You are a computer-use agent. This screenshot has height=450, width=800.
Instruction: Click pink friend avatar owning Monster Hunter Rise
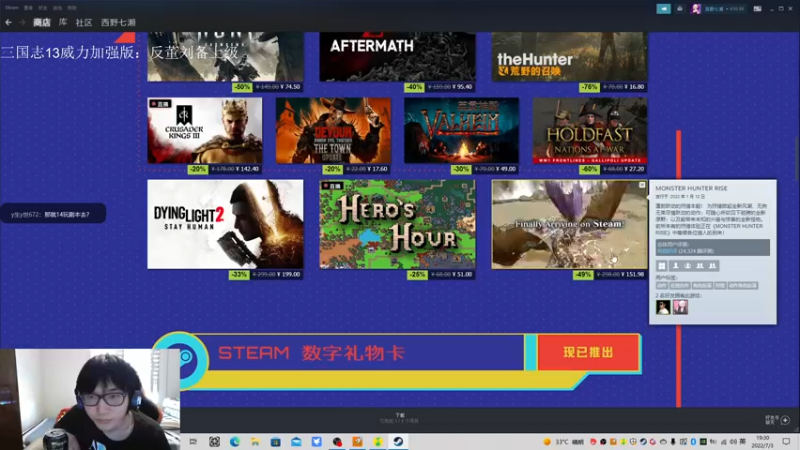[680, 307]
